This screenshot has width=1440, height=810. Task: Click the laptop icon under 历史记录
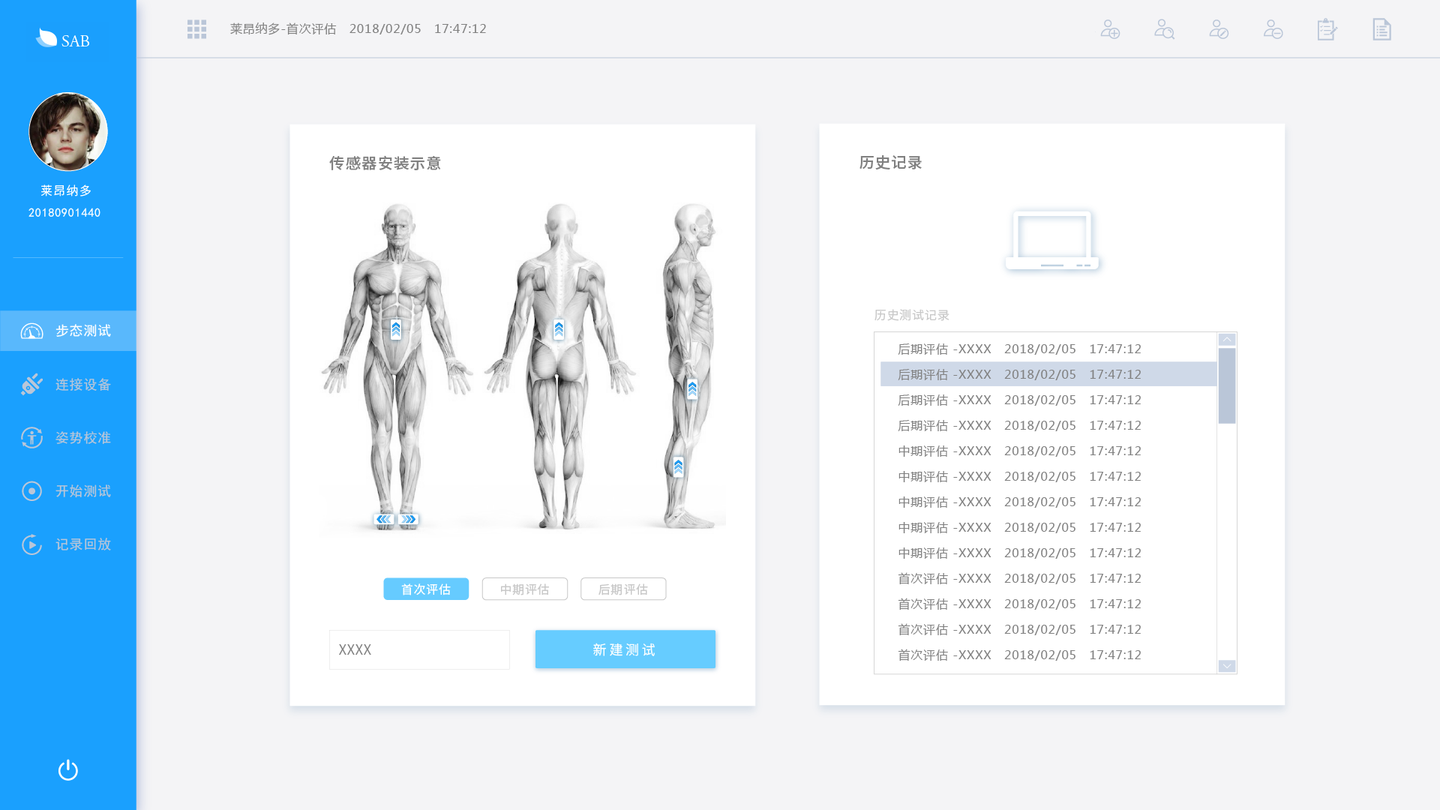[1052, 240]
